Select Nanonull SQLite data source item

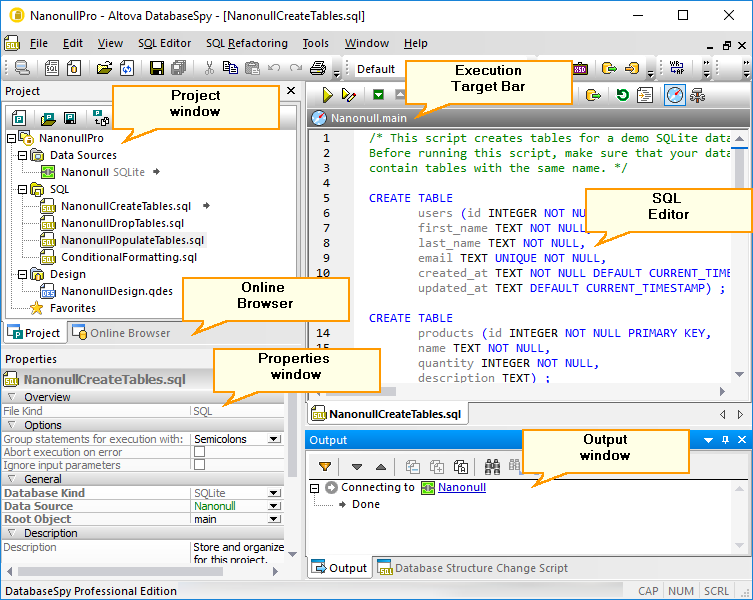(x=103, y=172)
